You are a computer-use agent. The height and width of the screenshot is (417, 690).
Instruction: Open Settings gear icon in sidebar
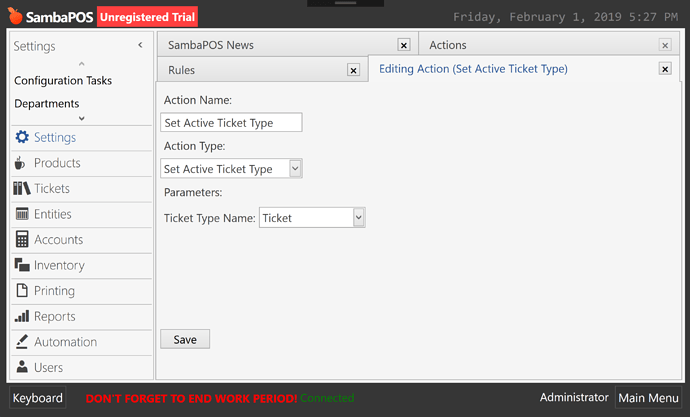pyautogui.click(x=22, y=137)
